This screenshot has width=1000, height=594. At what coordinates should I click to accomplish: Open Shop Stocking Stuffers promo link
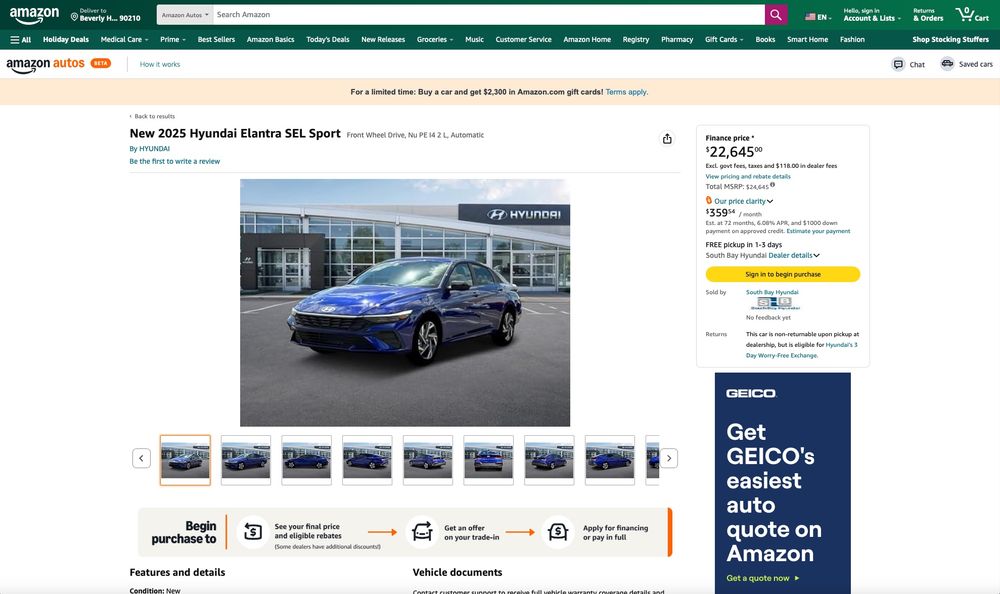point(950,40)
